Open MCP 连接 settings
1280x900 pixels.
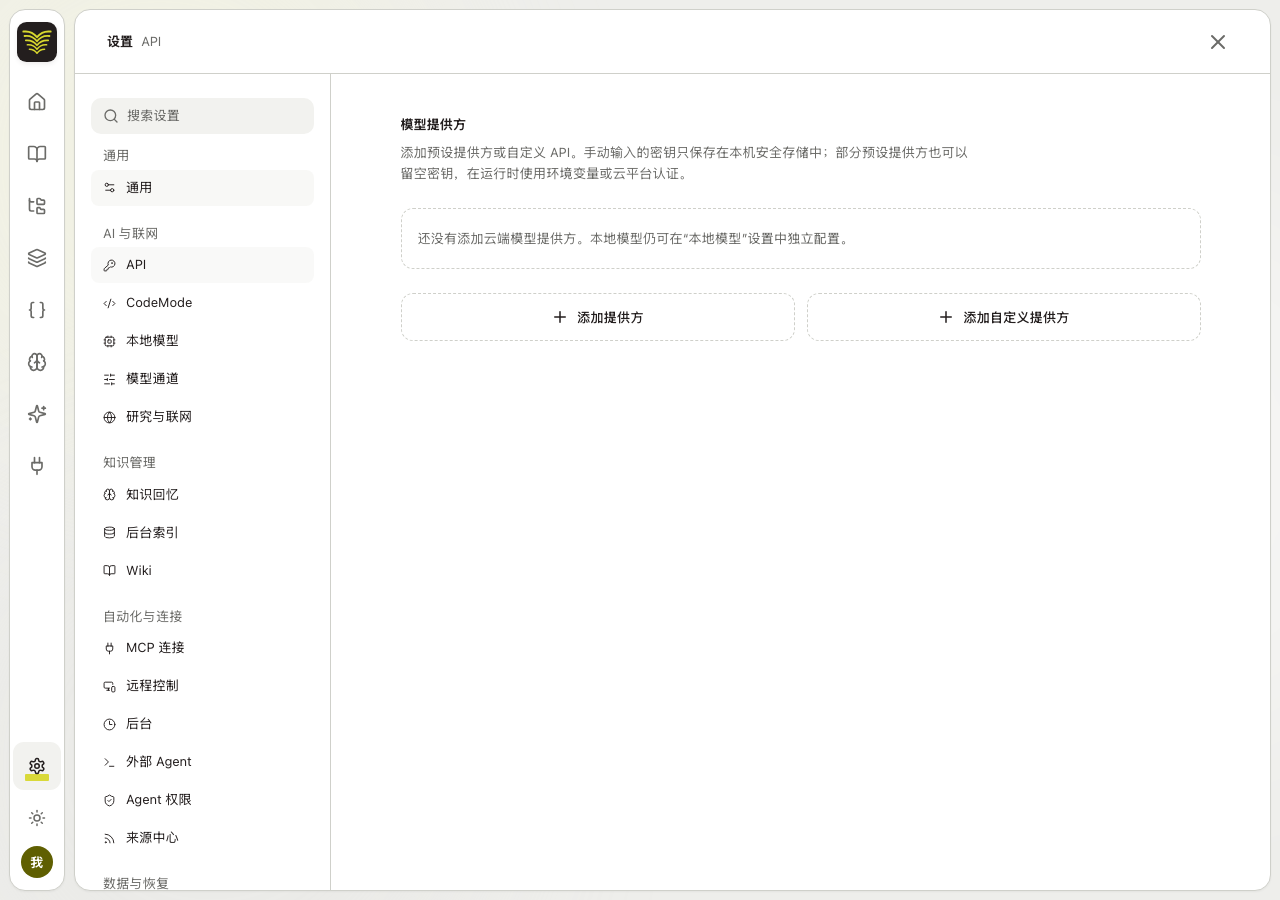tap(202, 648)
